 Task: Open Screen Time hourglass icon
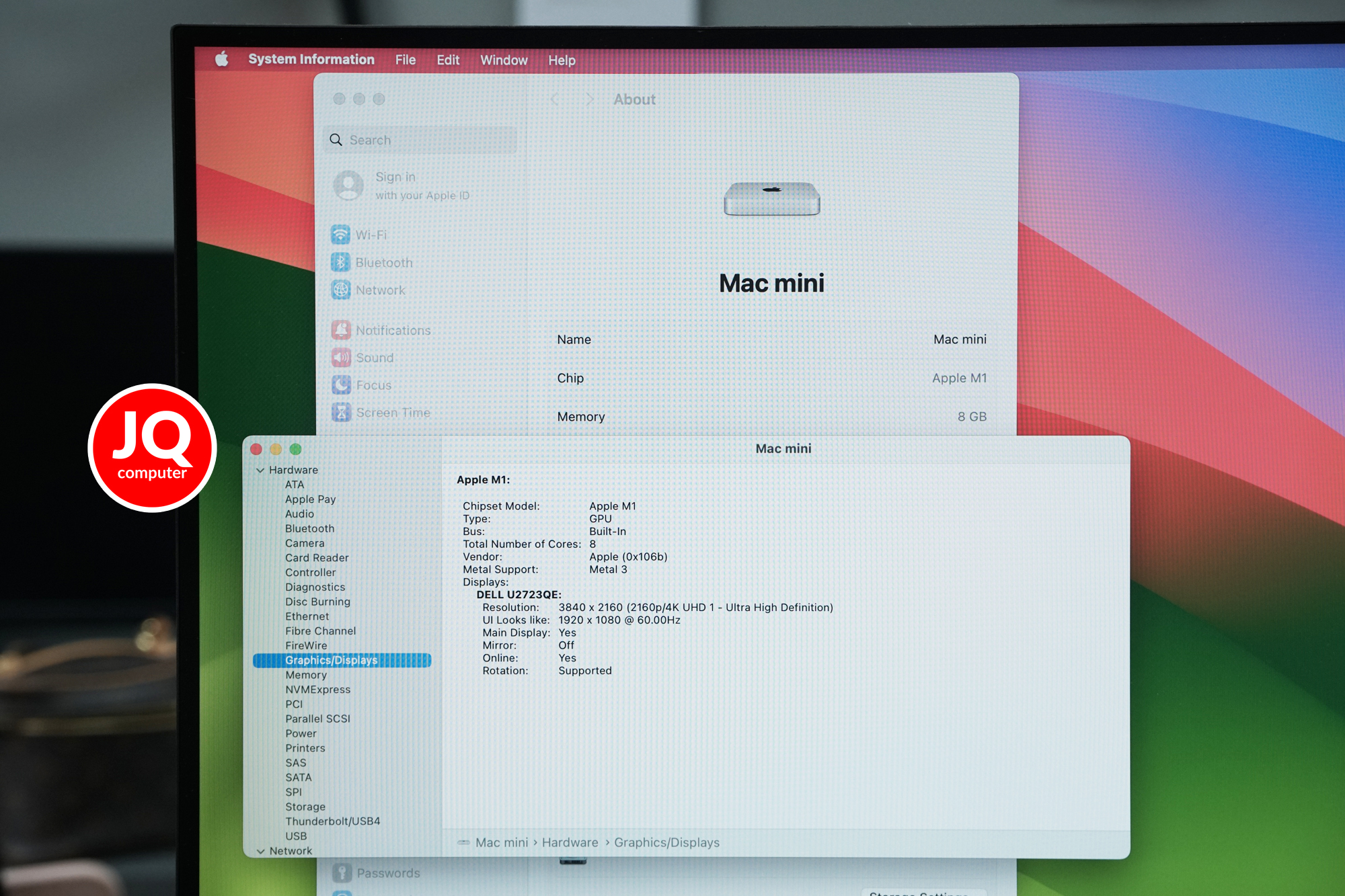pyautogui.click(x=342, y=412)
